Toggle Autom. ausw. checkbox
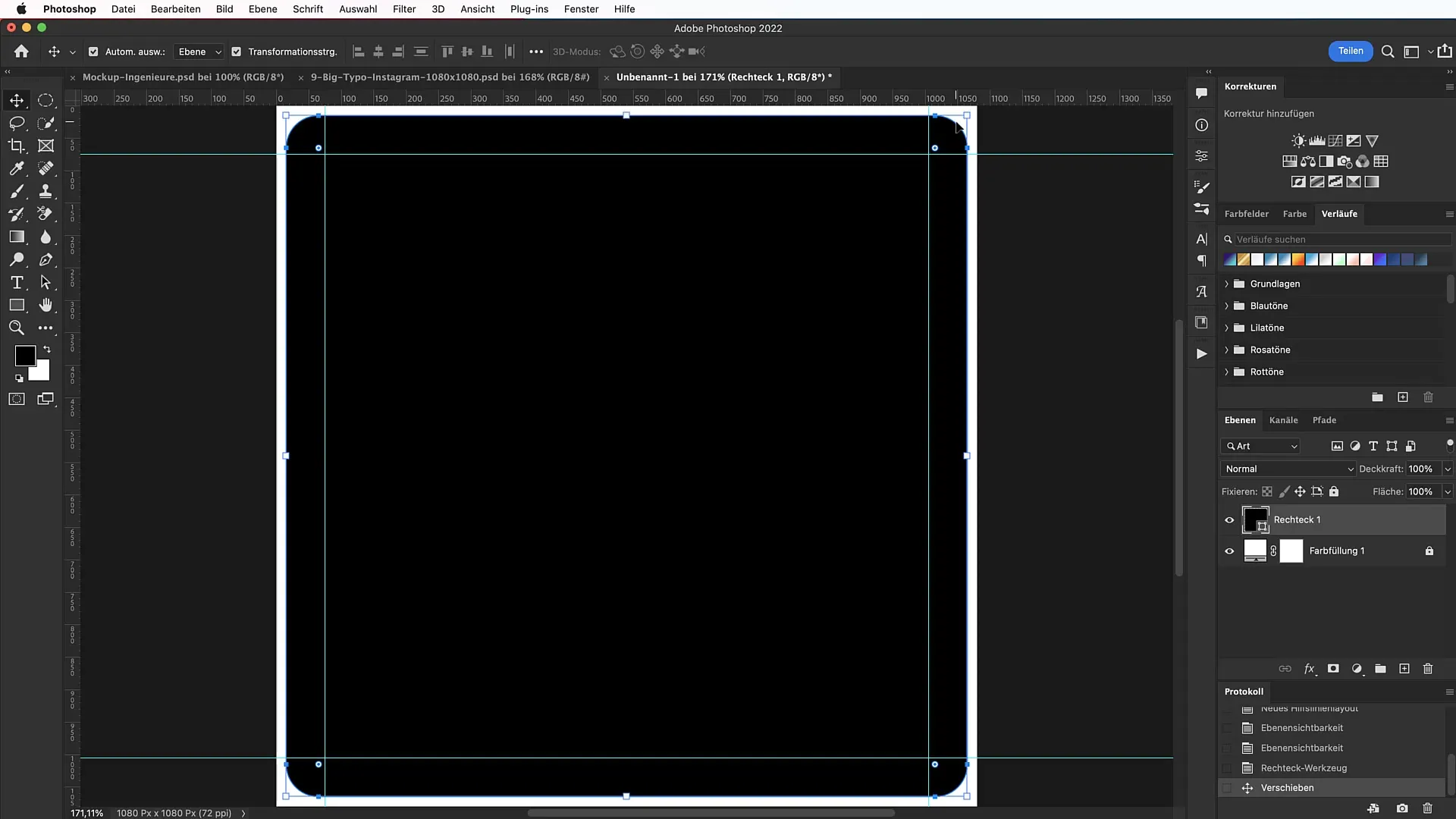1456x819 pixels. [x=93, y=52]
